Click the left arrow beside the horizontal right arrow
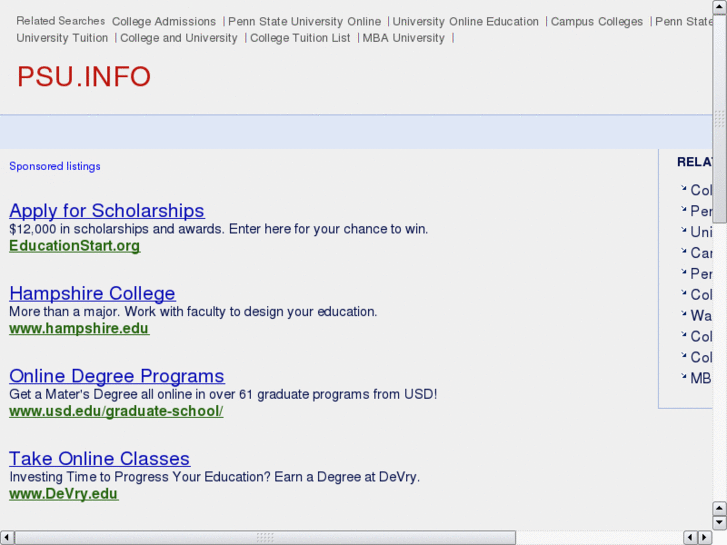The image size is (727, 545). click(x=690, y=538)
